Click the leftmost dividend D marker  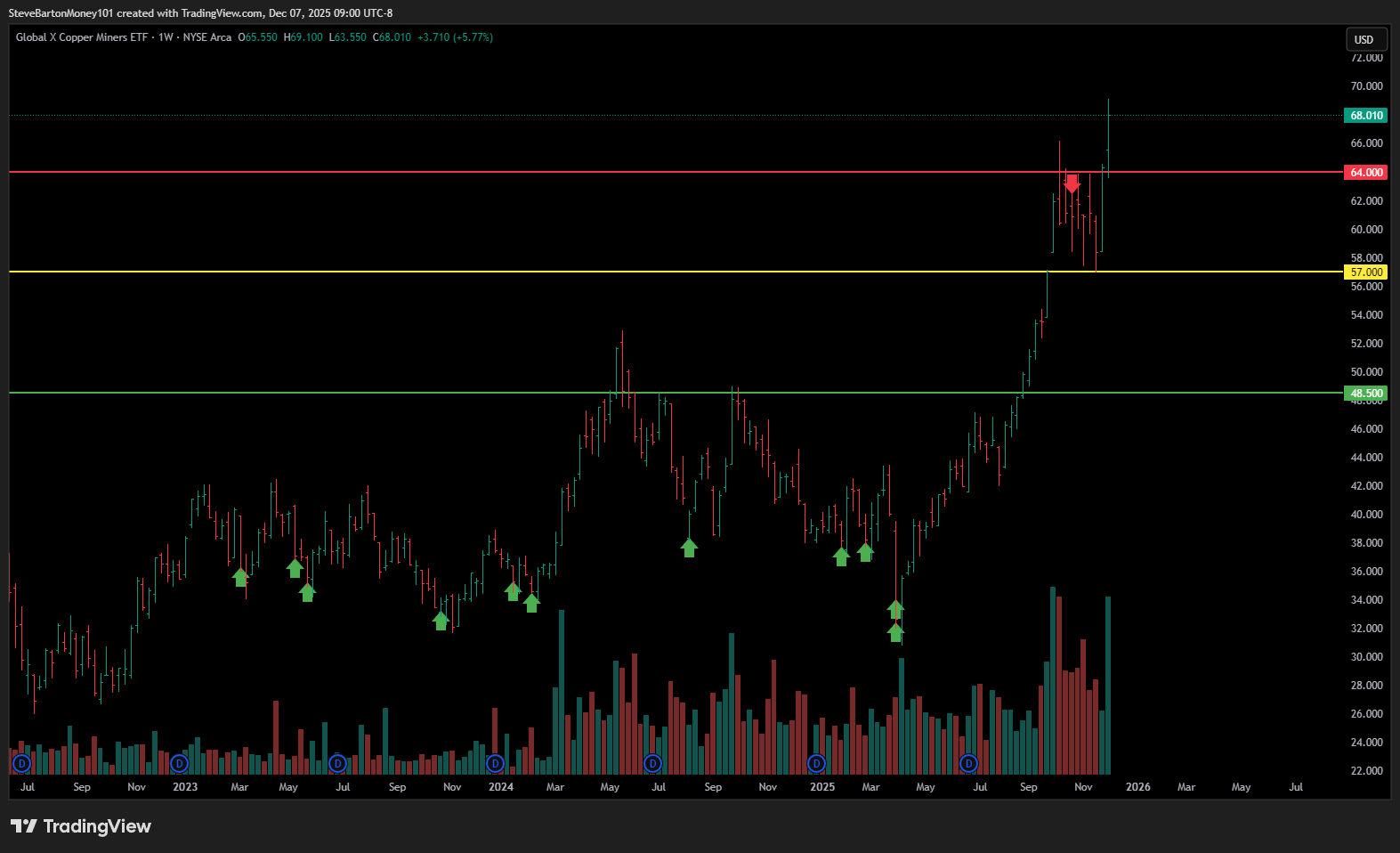22,764
